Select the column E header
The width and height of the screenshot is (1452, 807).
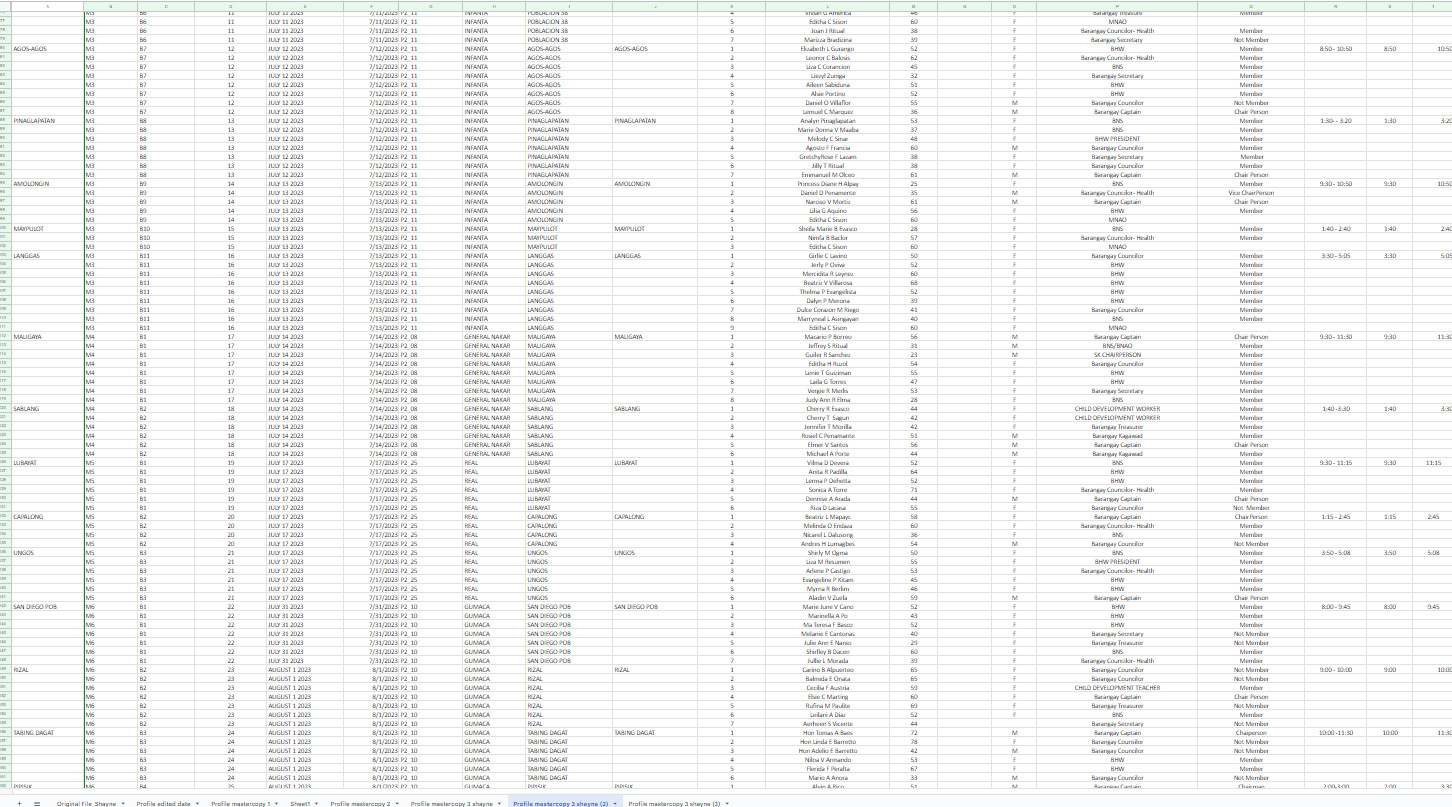304,6
